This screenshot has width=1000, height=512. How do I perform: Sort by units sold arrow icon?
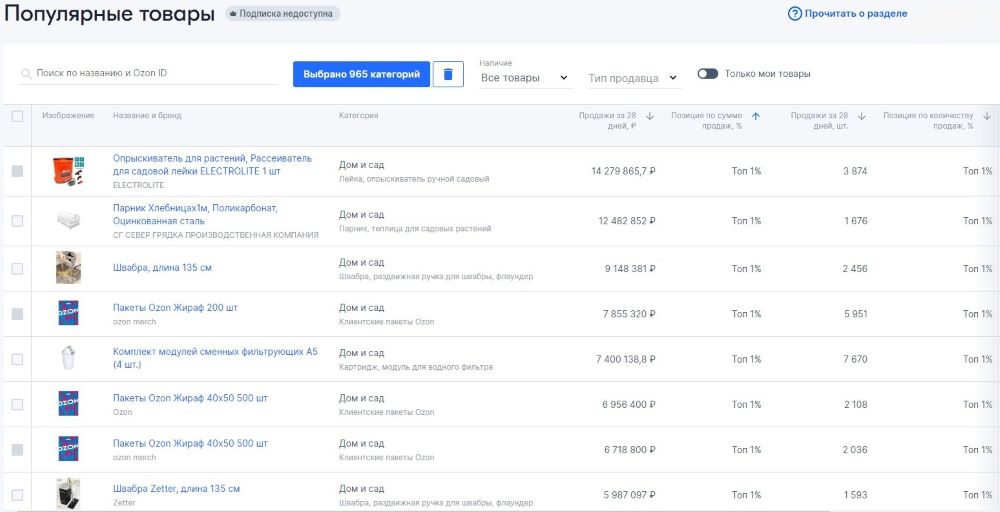pyautogui.click(x=862, y=116)
